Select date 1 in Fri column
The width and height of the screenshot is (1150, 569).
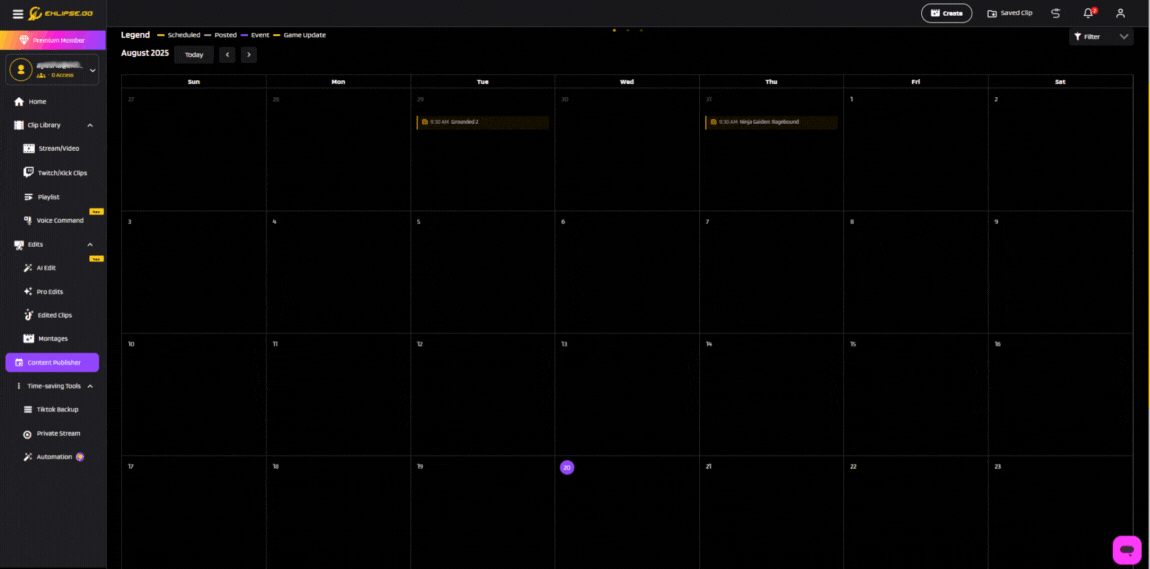click(x=851, y=99)
